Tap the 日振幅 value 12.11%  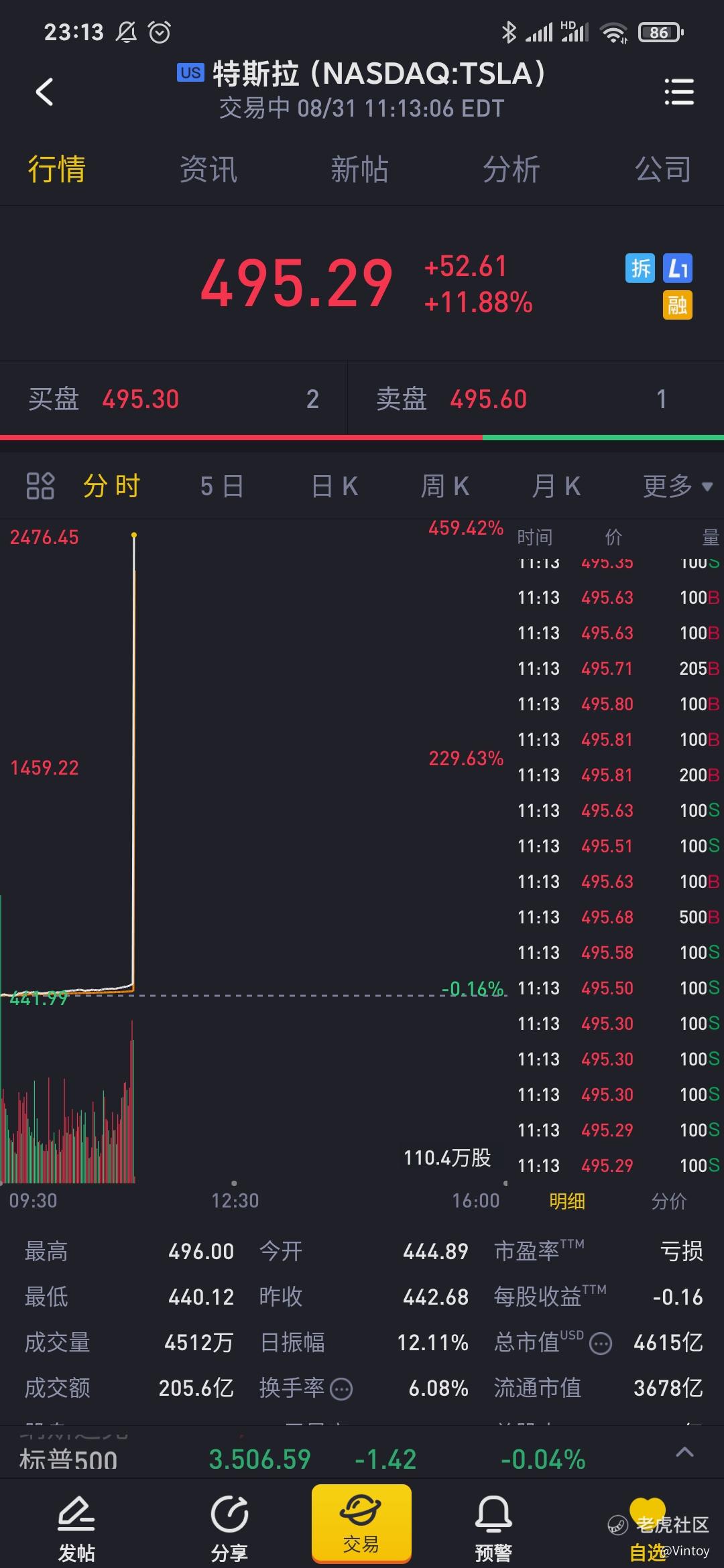point(432,1342)
